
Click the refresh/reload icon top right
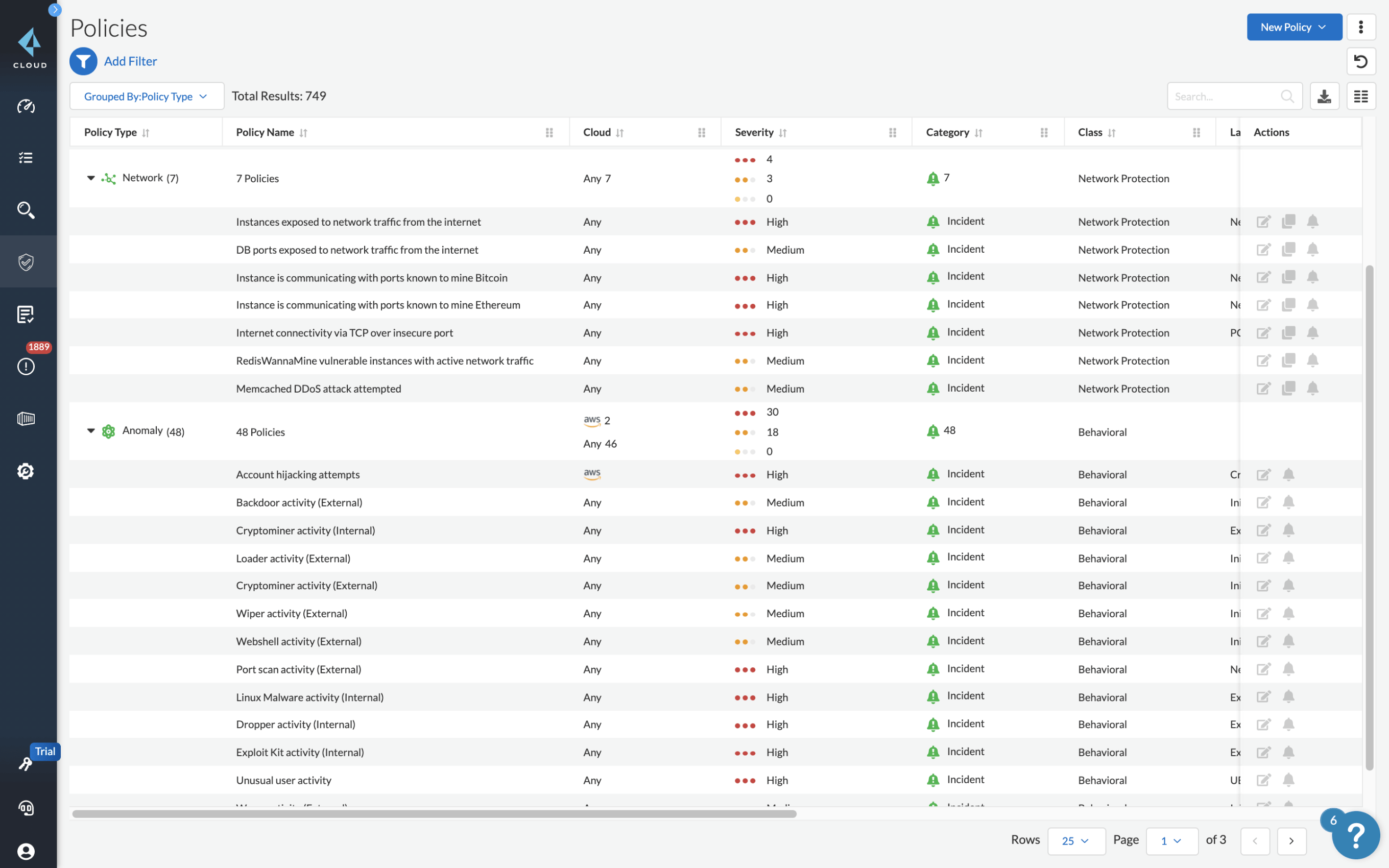[x=1361, y=62]
